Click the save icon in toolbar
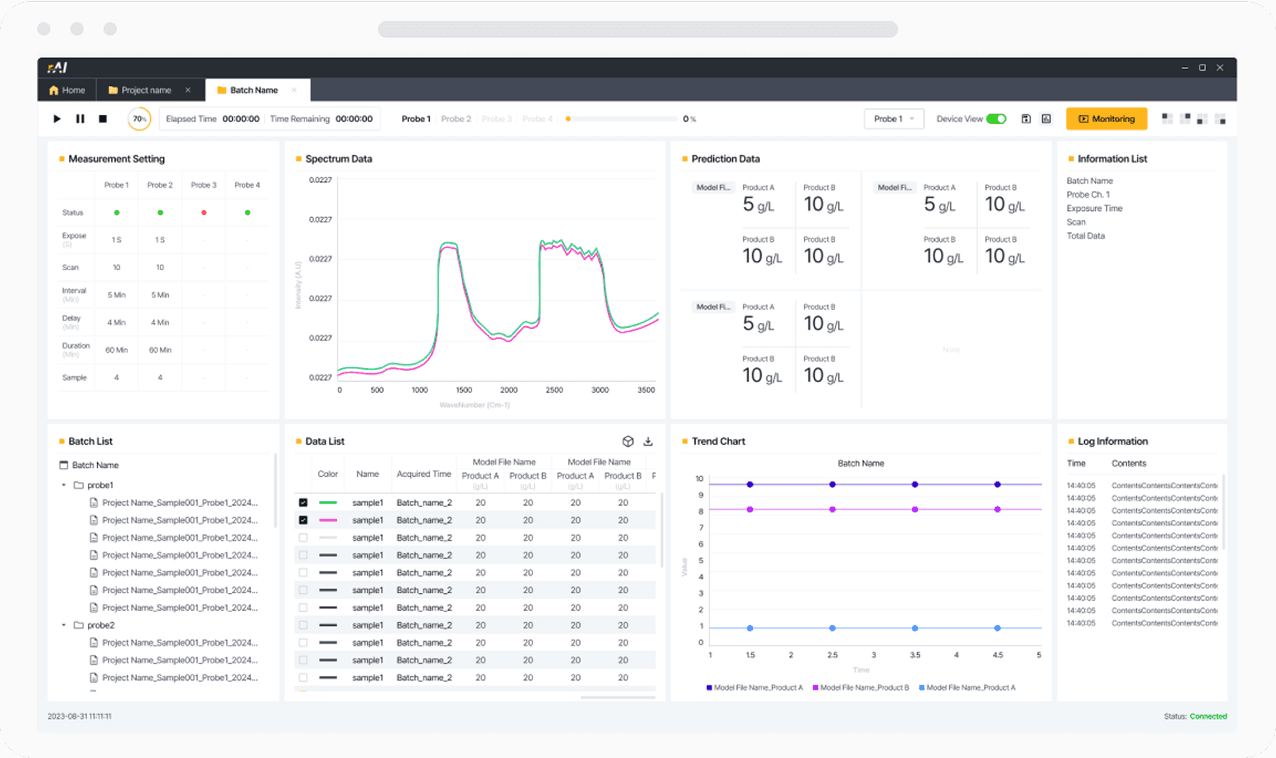The width and height of the screenshot is (1276, 758). tap(1026, 119)
